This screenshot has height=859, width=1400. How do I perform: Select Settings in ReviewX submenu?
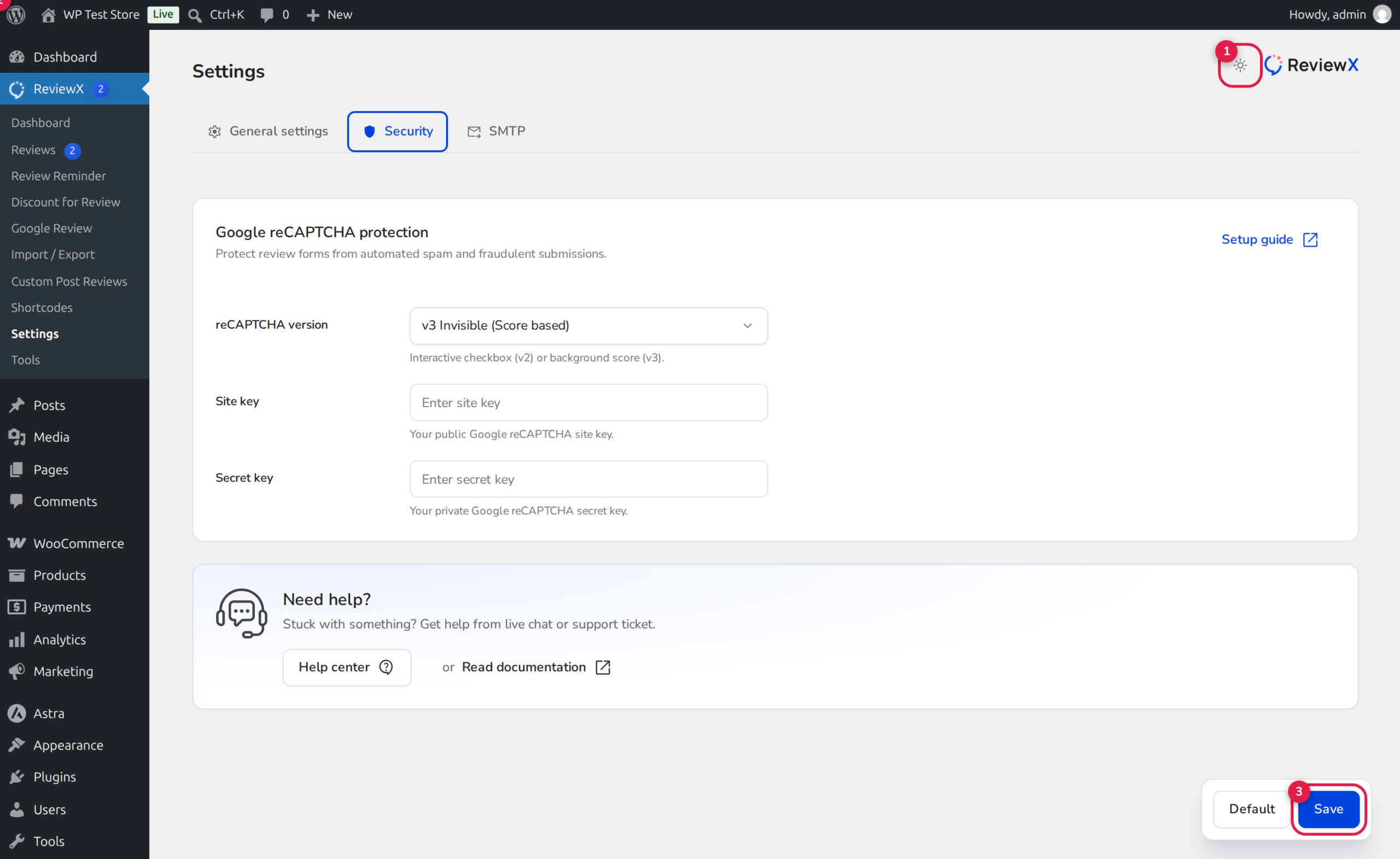(35, 333)
